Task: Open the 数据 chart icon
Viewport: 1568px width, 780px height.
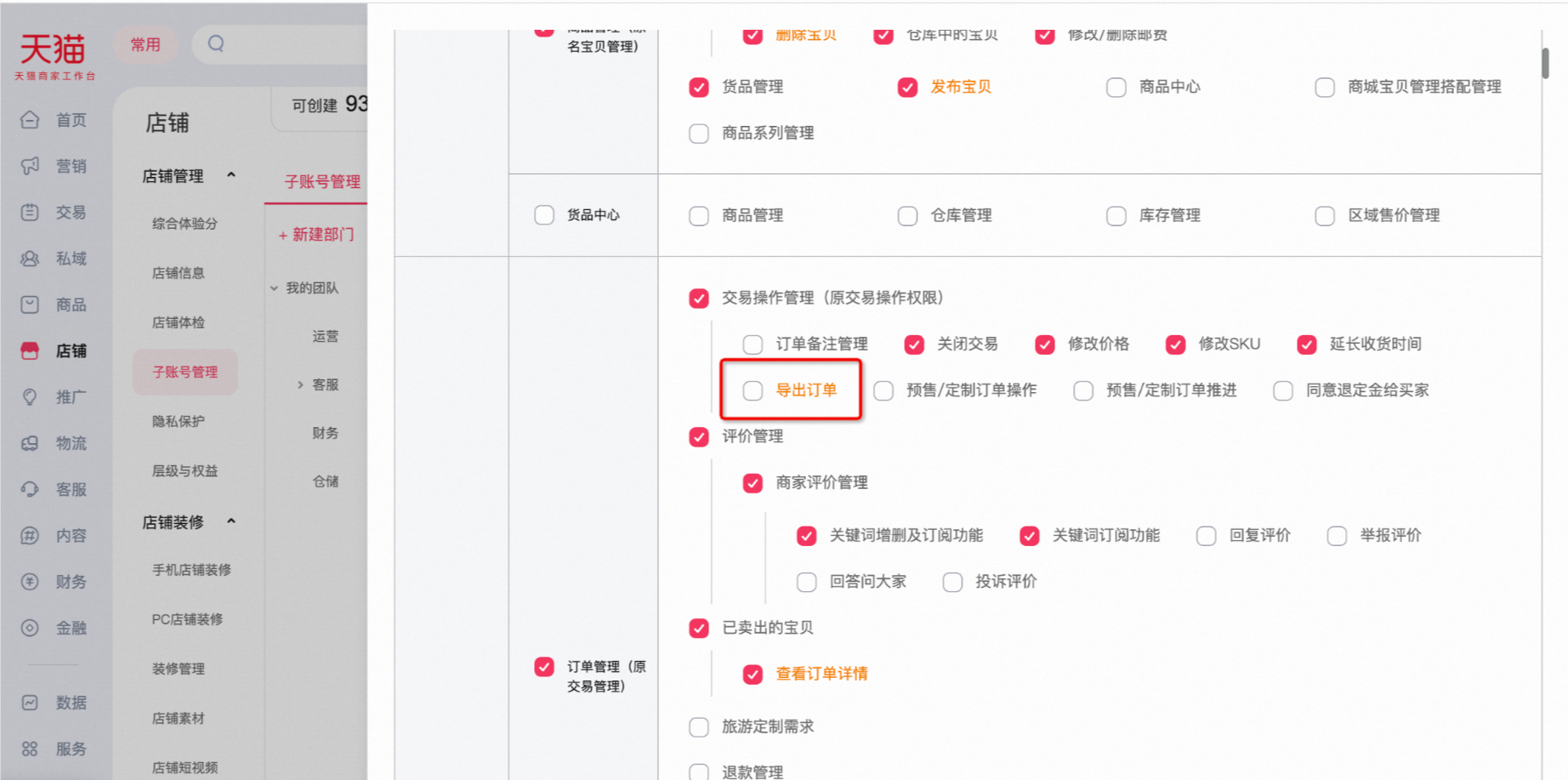Action: tap(30, 703)
